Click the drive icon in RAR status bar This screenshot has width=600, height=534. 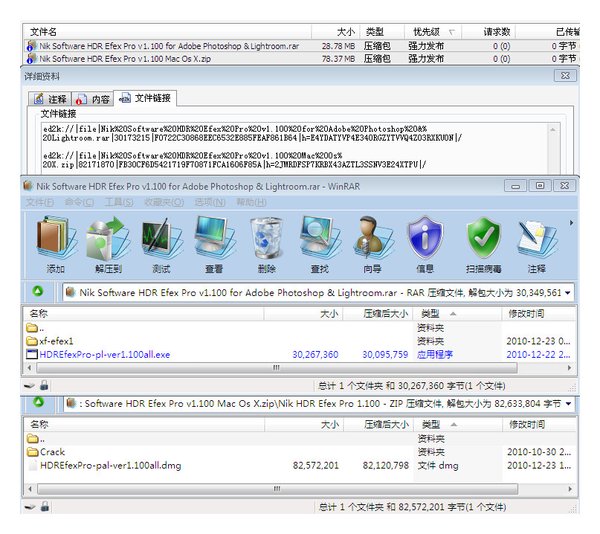click(29, 386)
